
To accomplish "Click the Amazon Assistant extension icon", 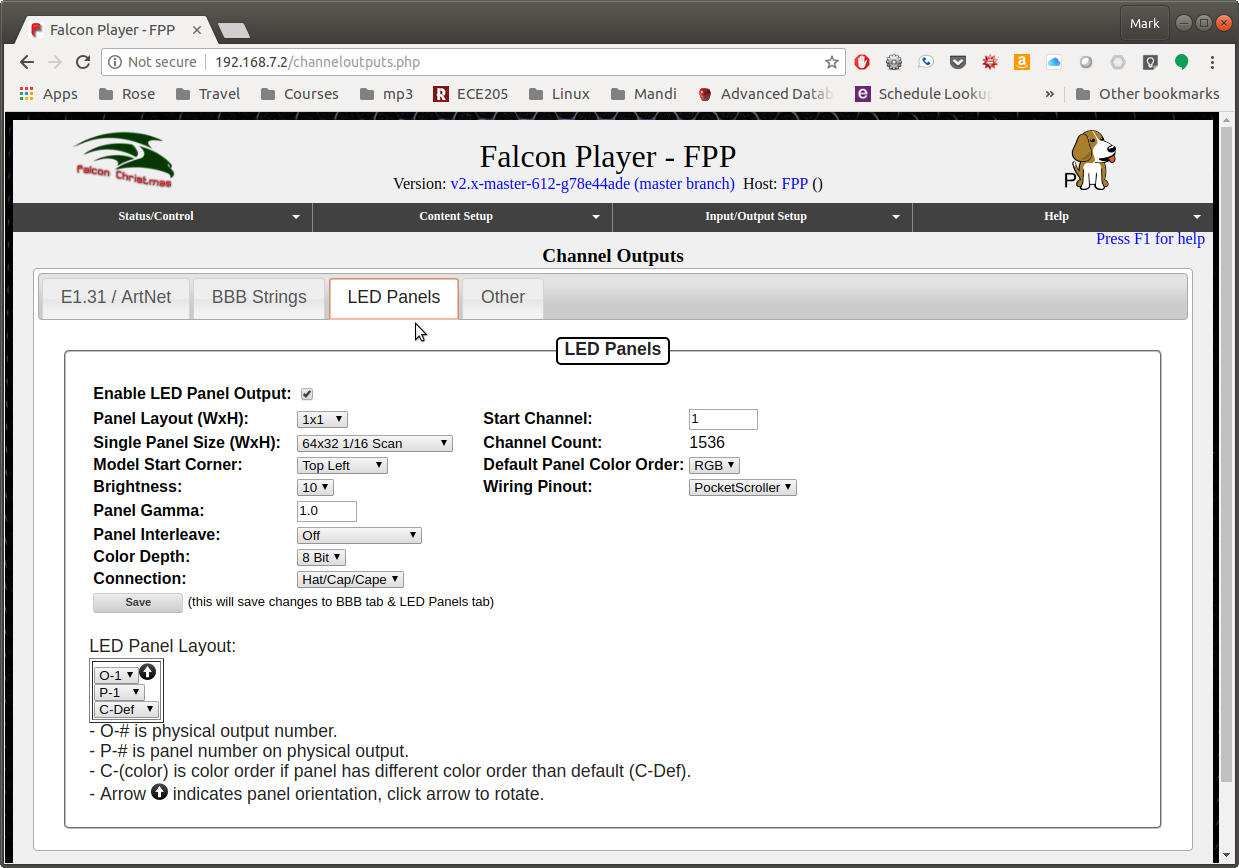I will [1021, 62].
